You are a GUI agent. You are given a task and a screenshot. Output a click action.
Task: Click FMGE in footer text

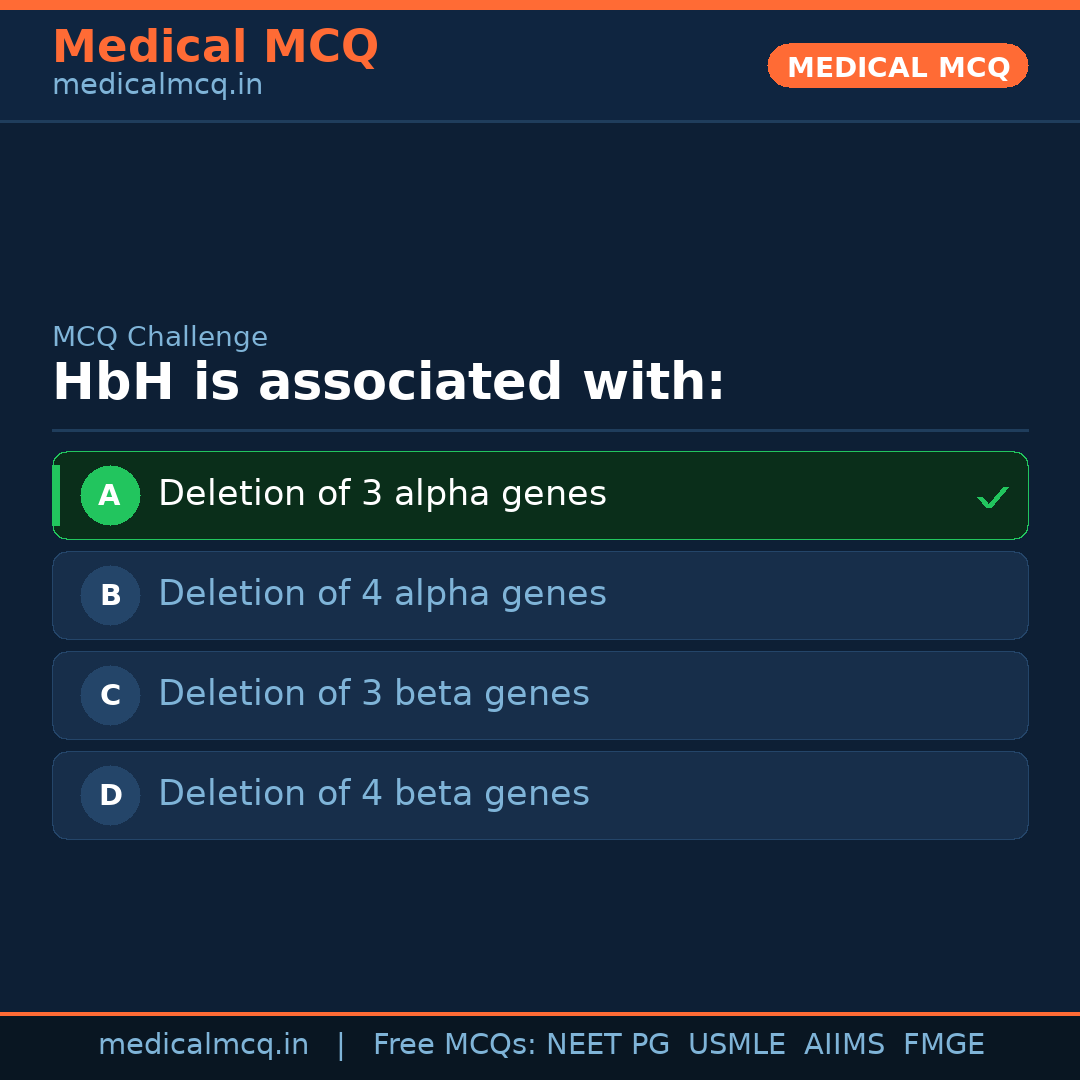tap(943, 1045)
